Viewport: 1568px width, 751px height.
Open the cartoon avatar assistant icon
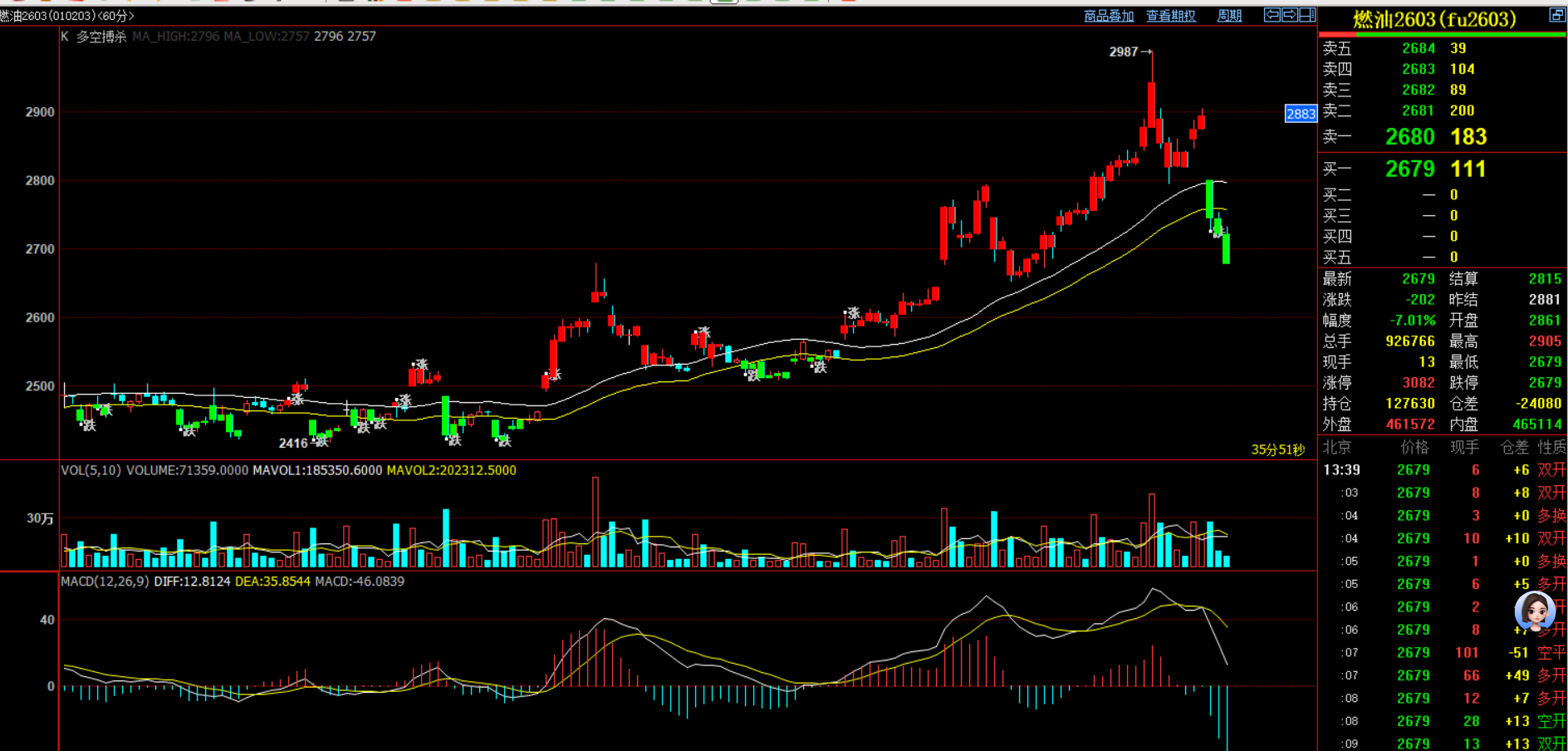pos(1535,612)
